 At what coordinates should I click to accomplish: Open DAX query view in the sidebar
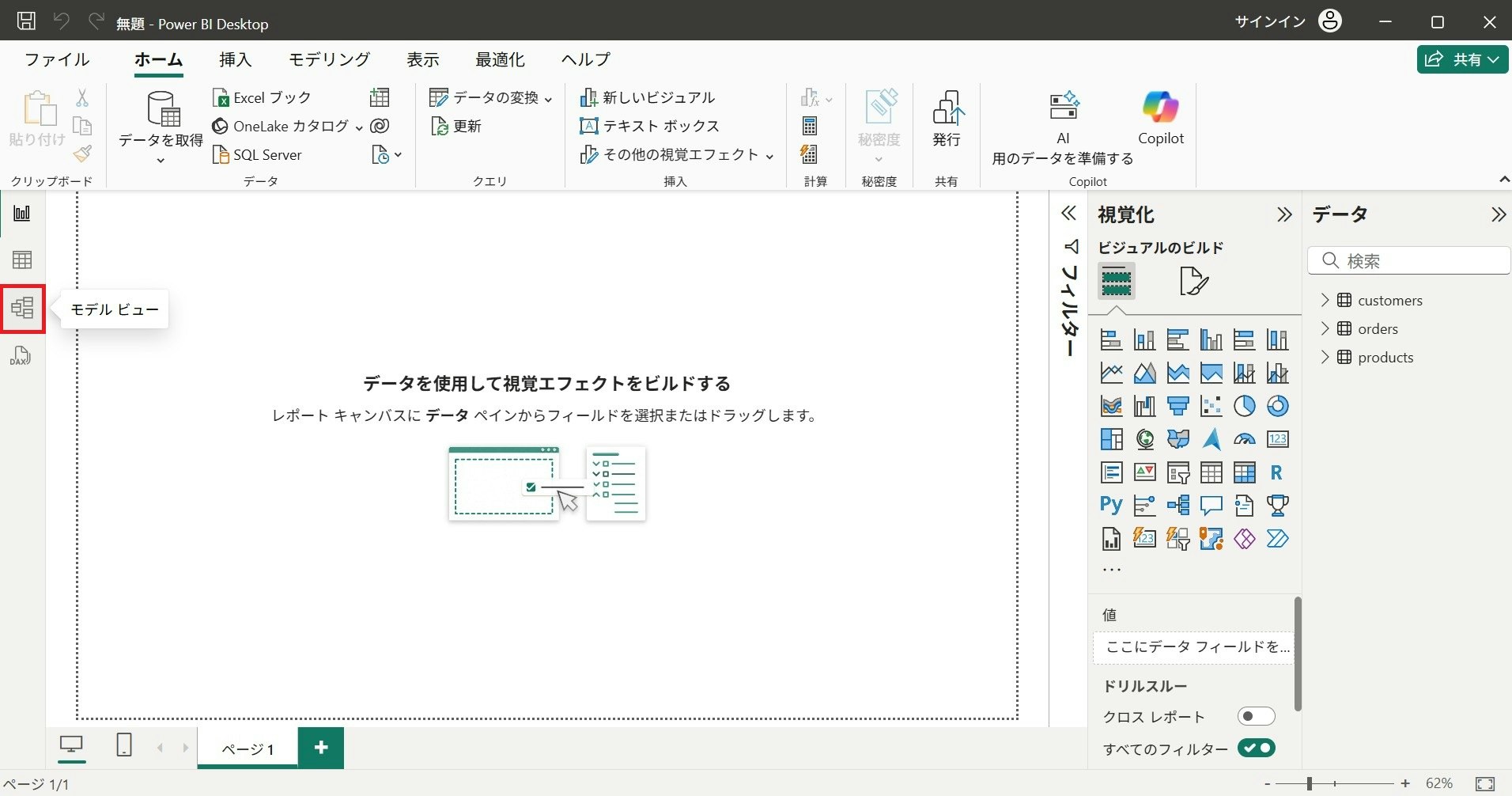22,356
